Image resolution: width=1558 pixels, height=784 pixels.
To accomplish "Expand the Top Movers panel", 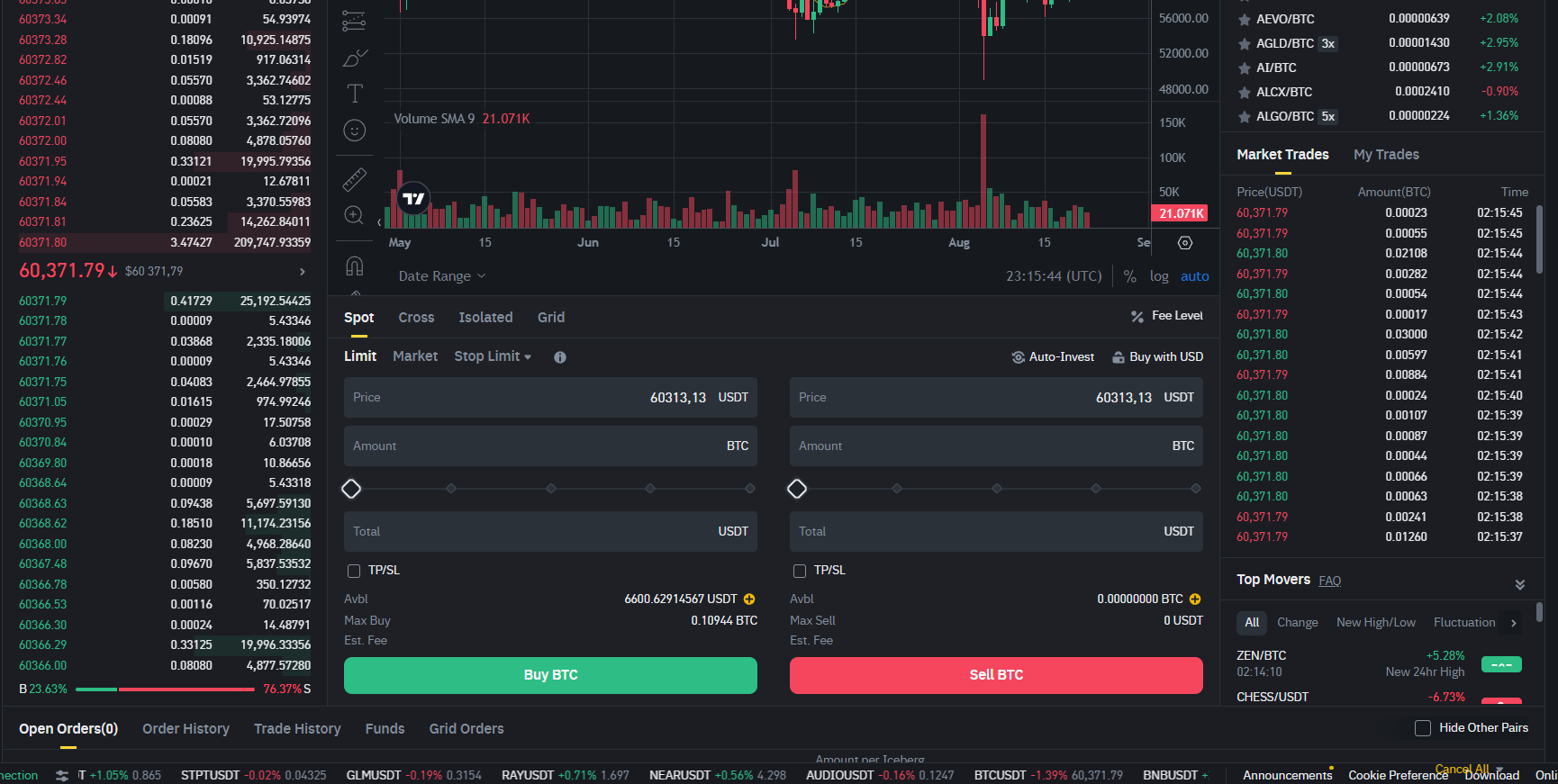I will pos(1520,584).
